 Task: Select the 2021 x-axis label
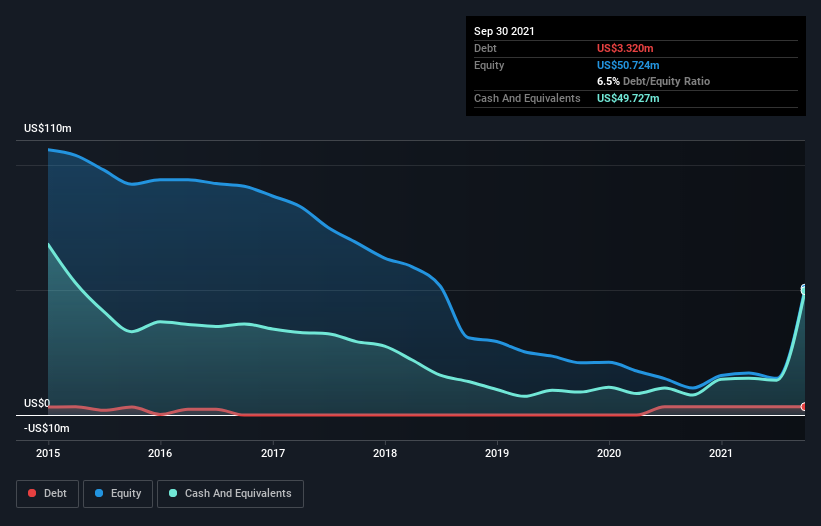721,453
